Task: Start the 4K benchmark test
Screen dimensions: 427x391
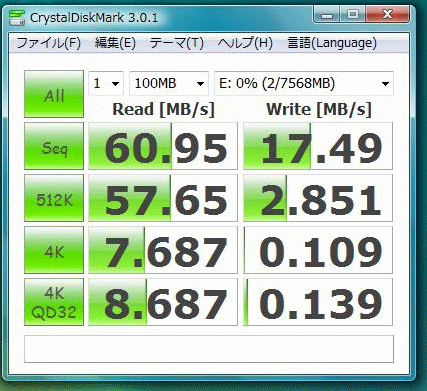Action: (54, 250)
